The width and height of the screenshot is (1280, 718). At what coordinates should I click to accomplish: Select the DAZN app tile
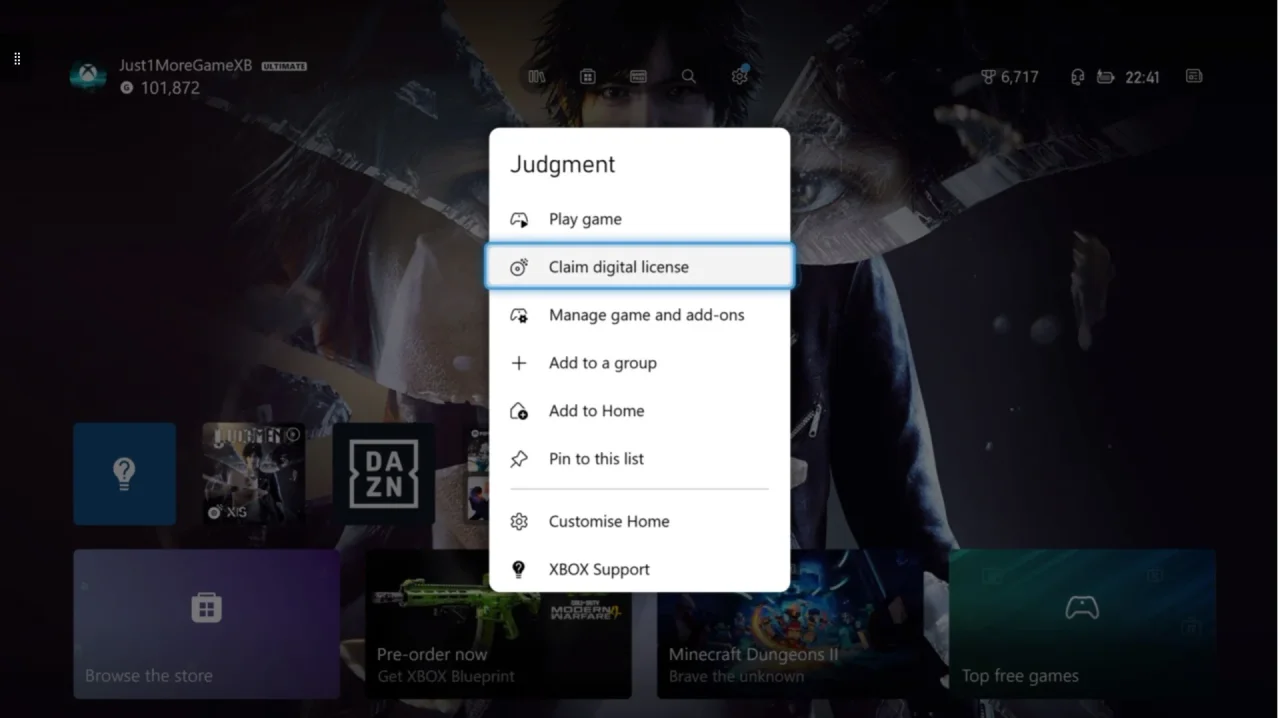384,474
